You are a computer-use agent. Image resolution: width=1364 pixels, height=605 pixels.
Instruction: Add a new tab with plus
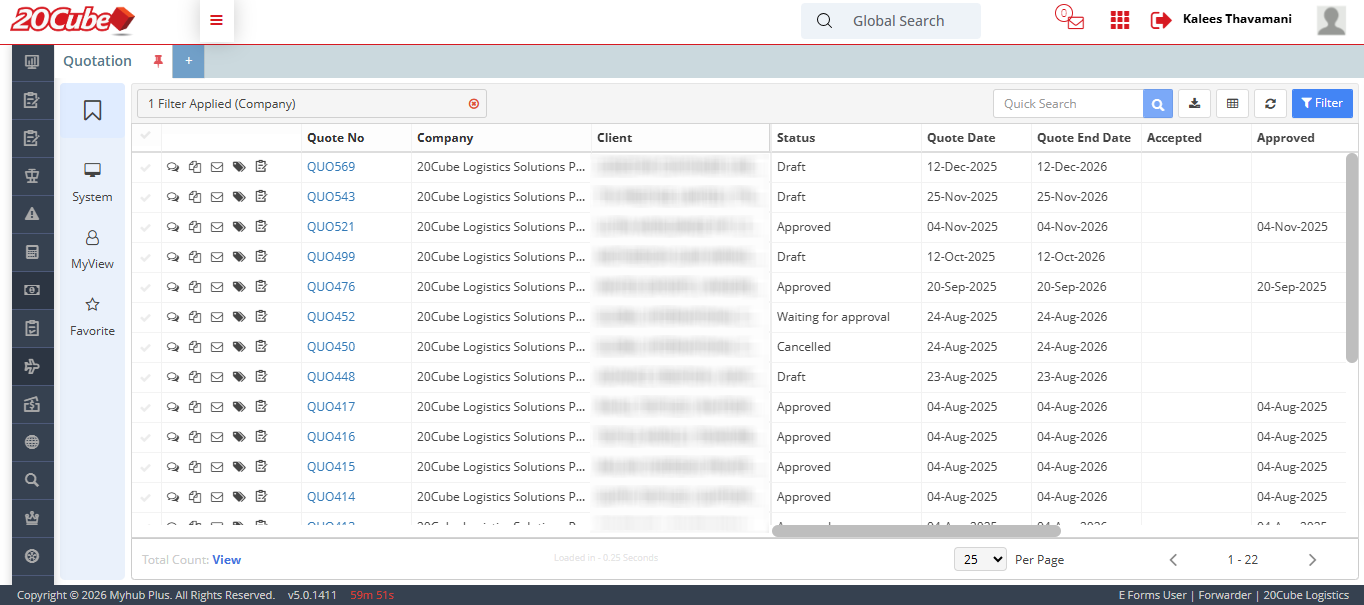click(x=188, y=61)
